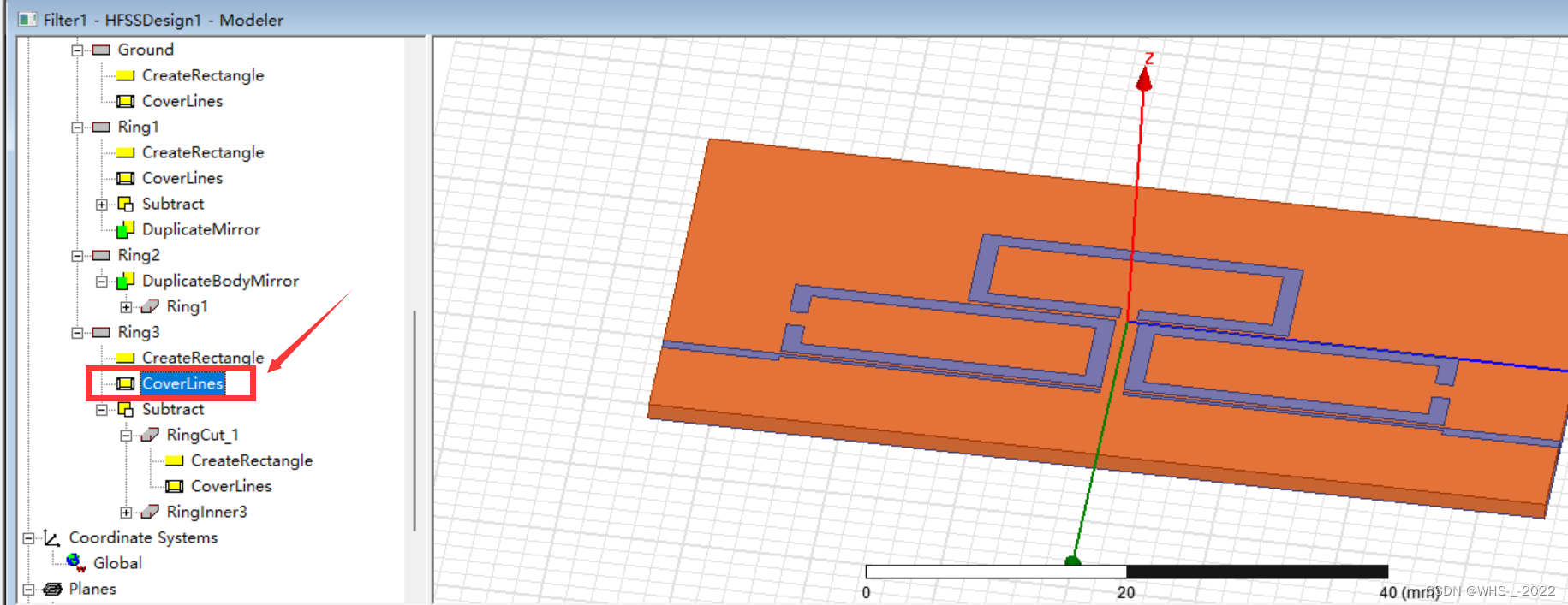Select the DuplicateBodyMirror label
The height and width of the screenshot is (605, 1568).
click(221, 281)
